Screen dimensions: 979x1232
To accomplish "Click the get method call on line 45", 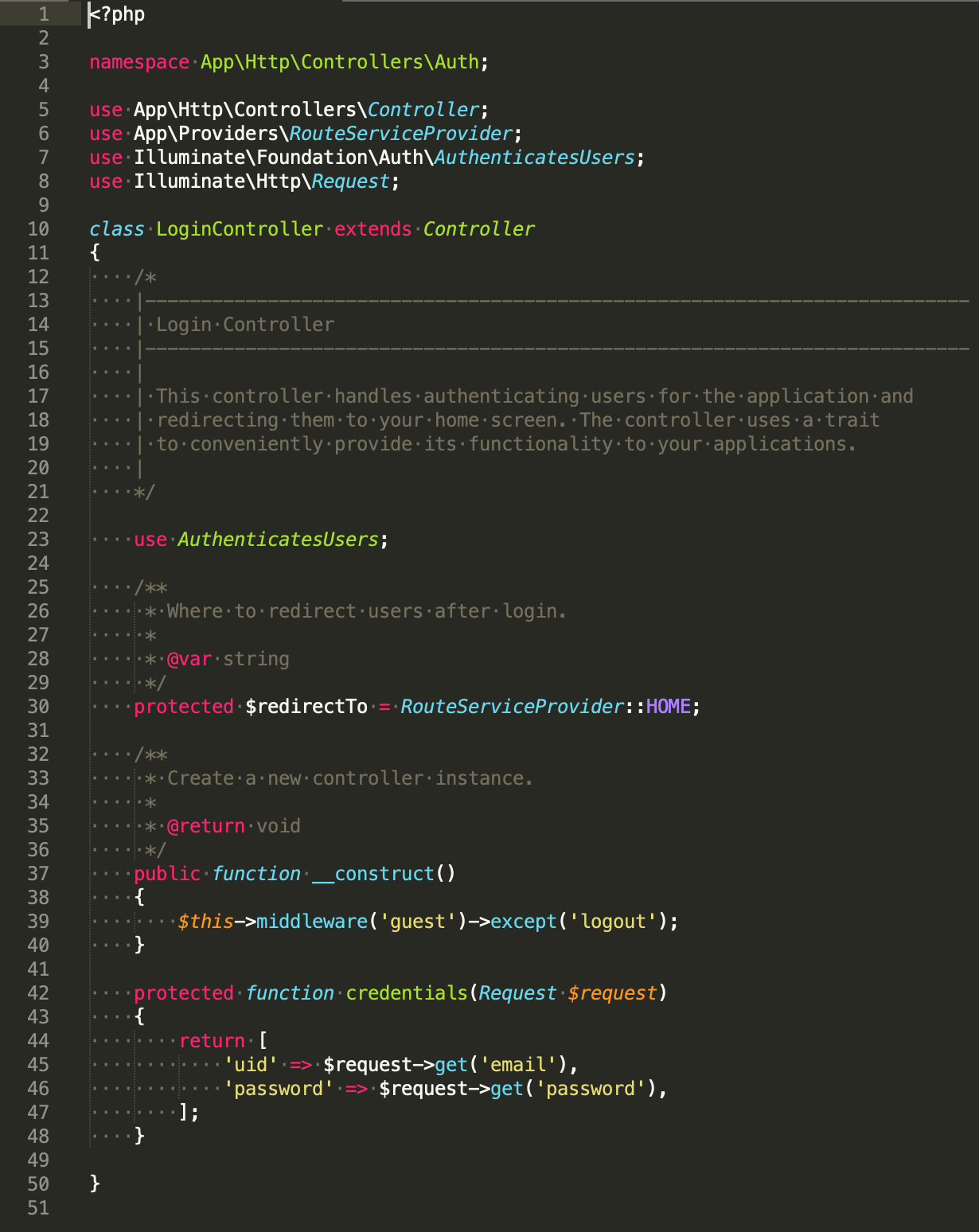I will pos(451,1064).
